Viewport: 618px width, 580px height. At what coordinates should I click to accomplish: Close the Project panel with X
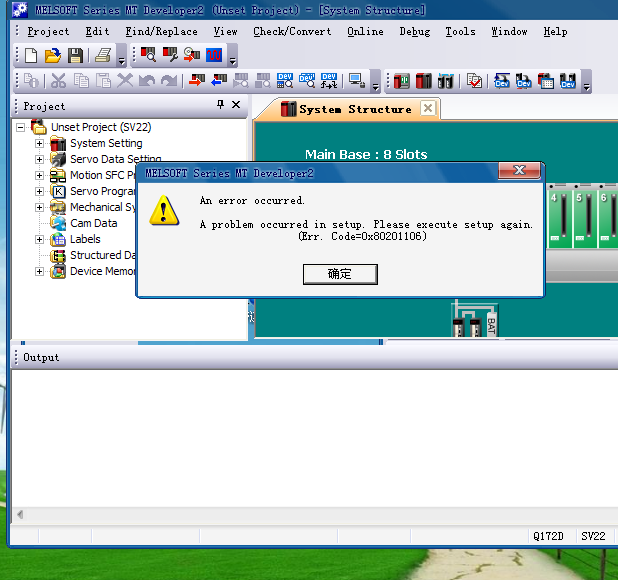click(236, 105)
